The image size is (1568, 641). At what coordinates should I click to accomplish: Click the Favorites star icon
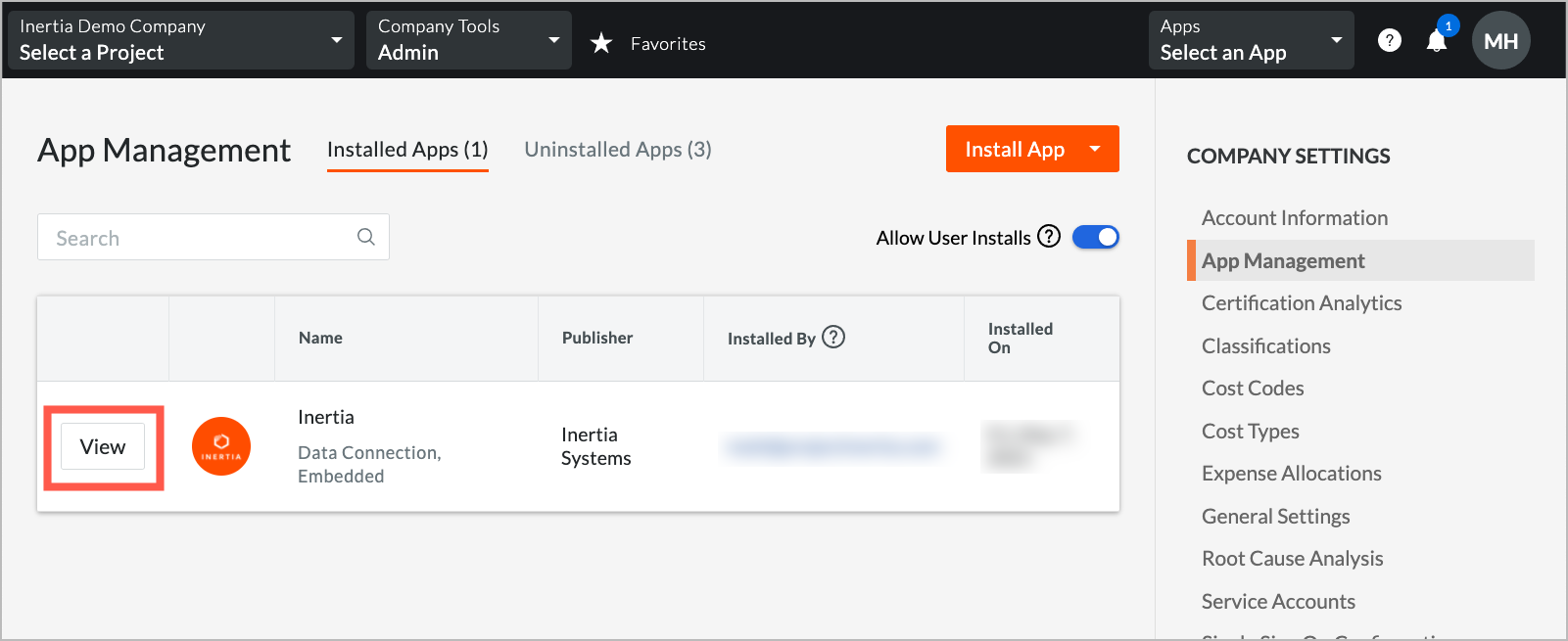click(x=601, y=43)
